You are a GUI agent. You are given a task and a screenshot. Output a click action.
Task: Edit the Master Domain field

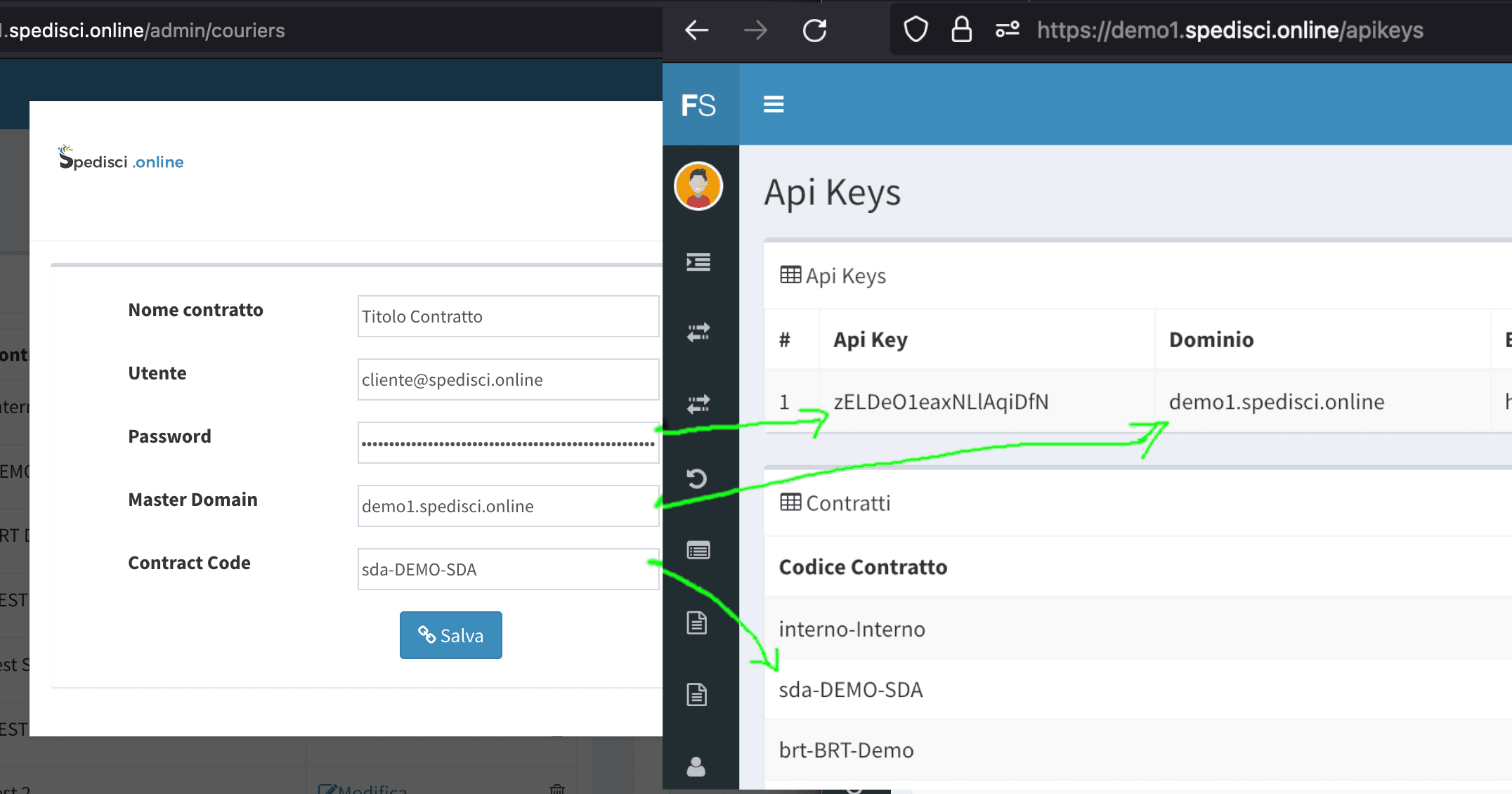508,506
